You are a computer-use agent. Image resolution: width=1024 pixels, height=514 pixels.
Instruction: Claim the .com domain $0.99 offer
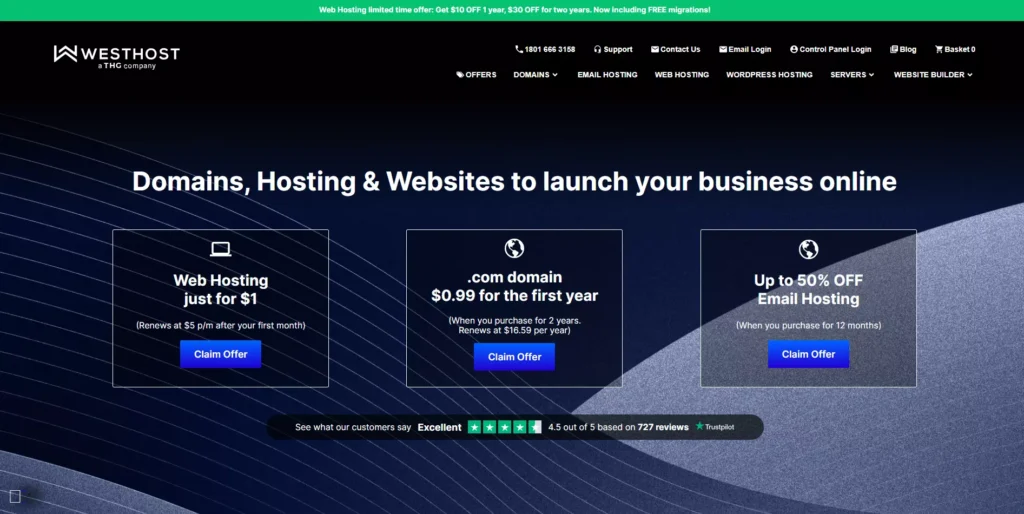(x=515, y=357)
